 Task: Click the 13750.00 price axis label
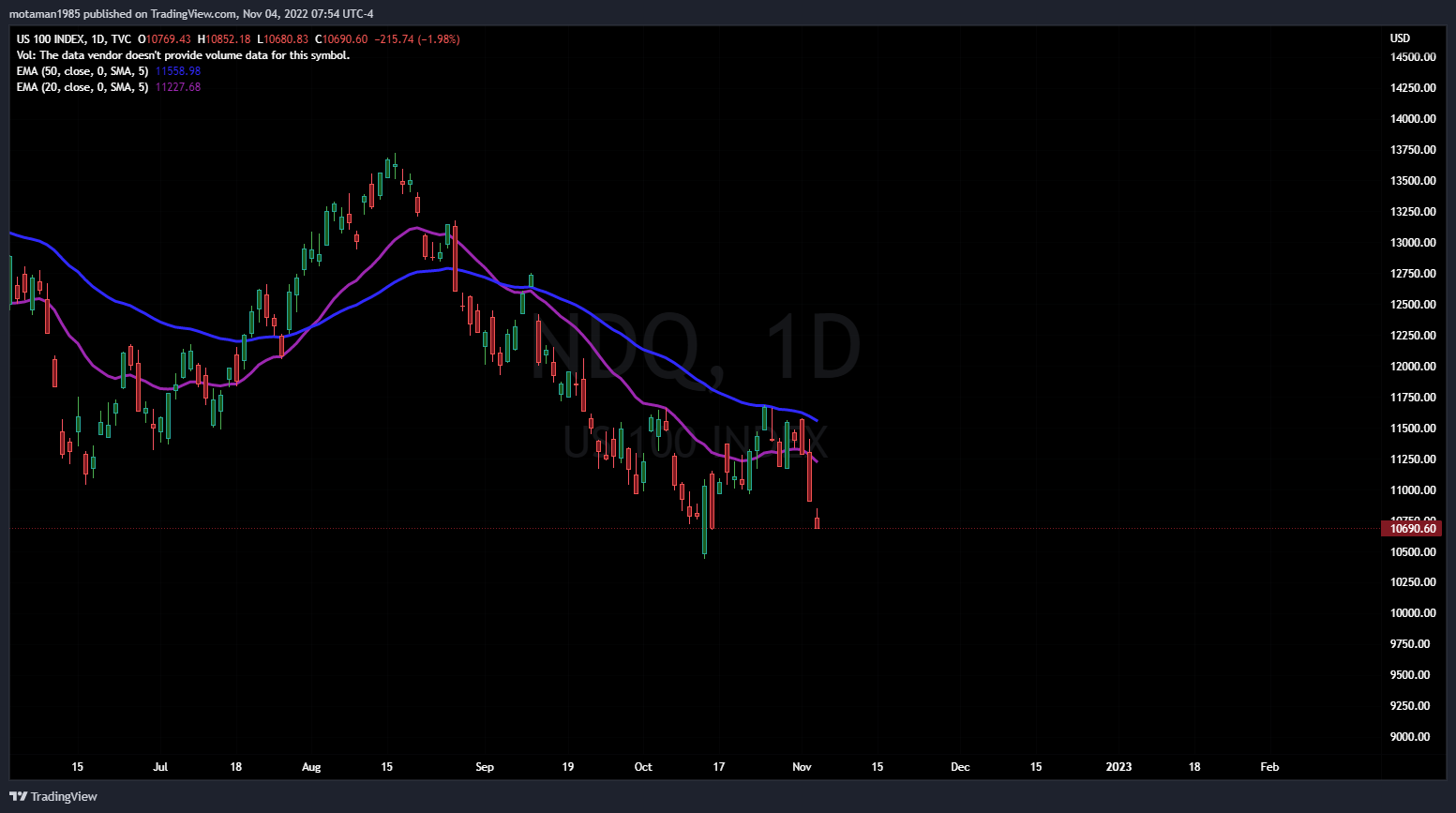[x=1413, y=150]
